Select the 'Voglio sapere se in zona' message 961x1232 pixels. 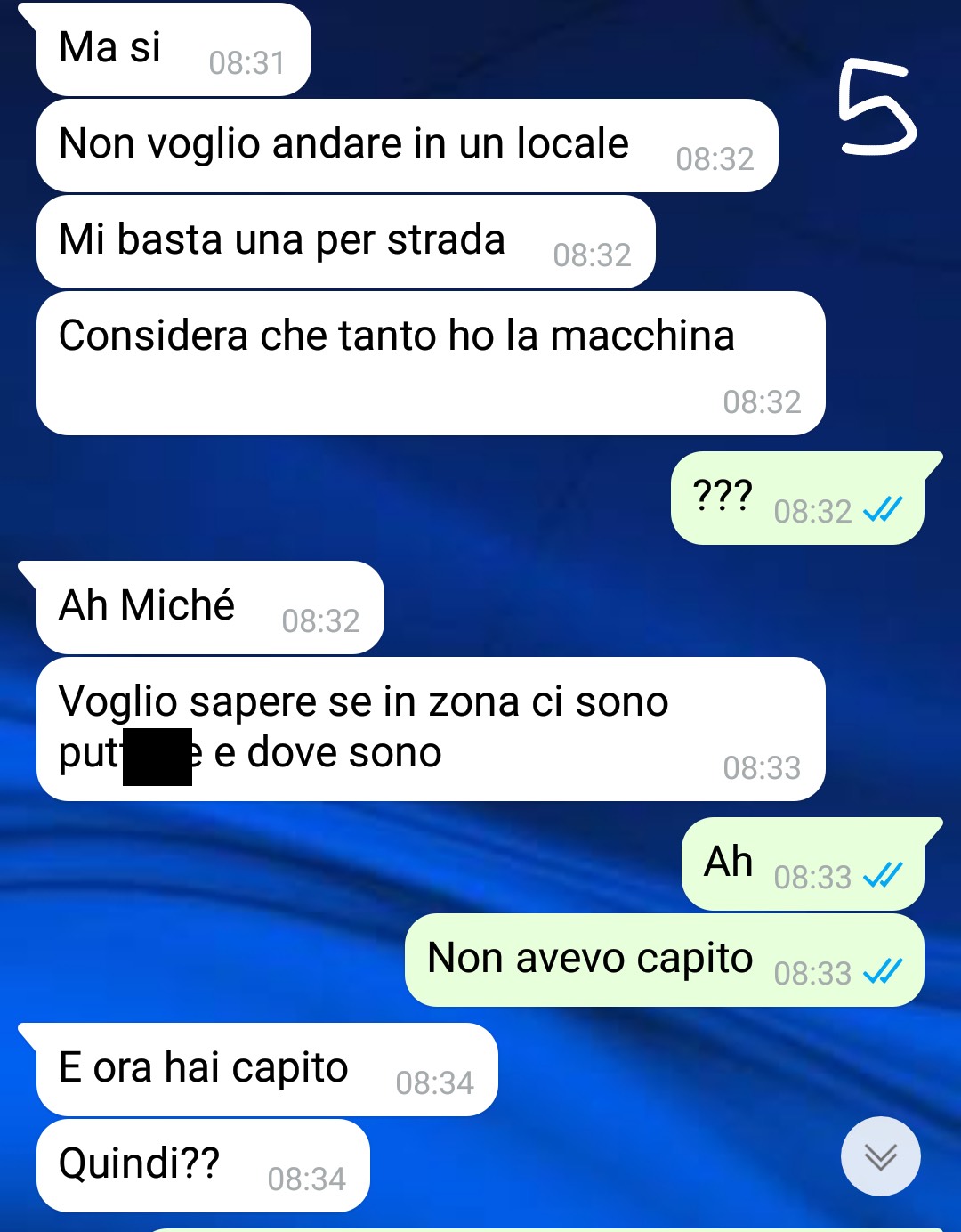tap(431, 729)
